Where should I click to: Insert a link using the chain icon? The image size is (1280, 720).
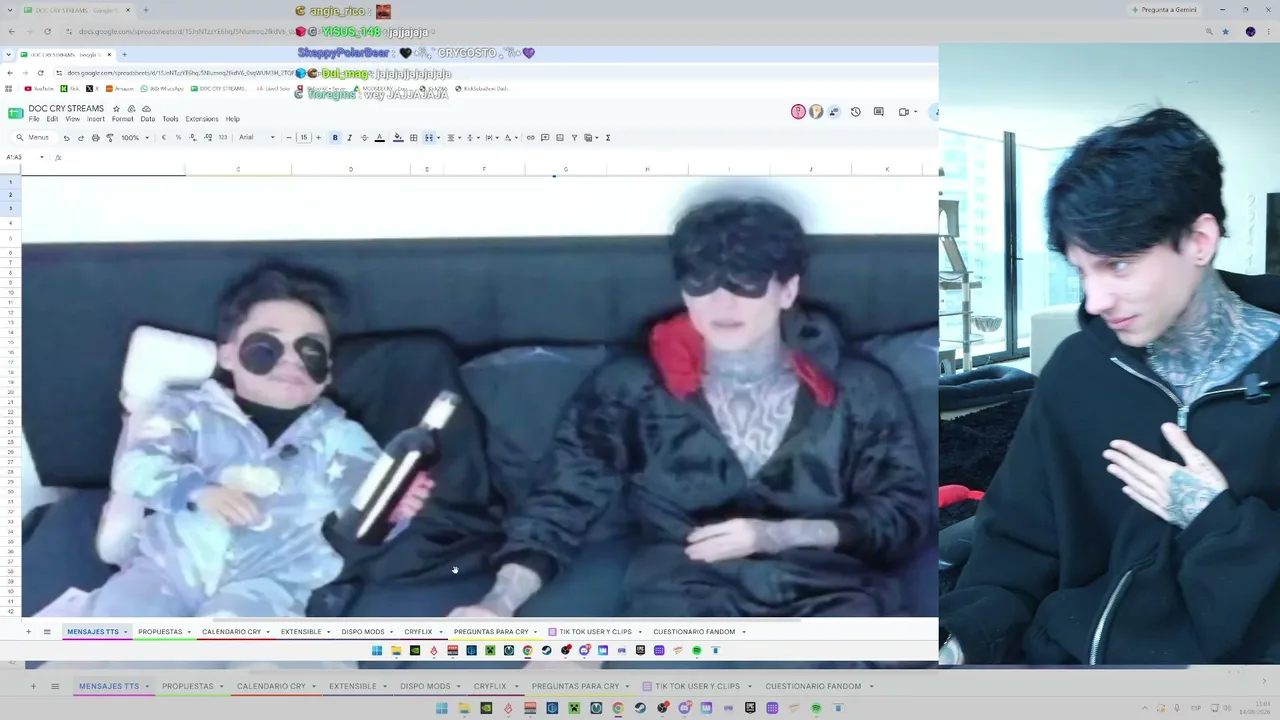[530, 138]
